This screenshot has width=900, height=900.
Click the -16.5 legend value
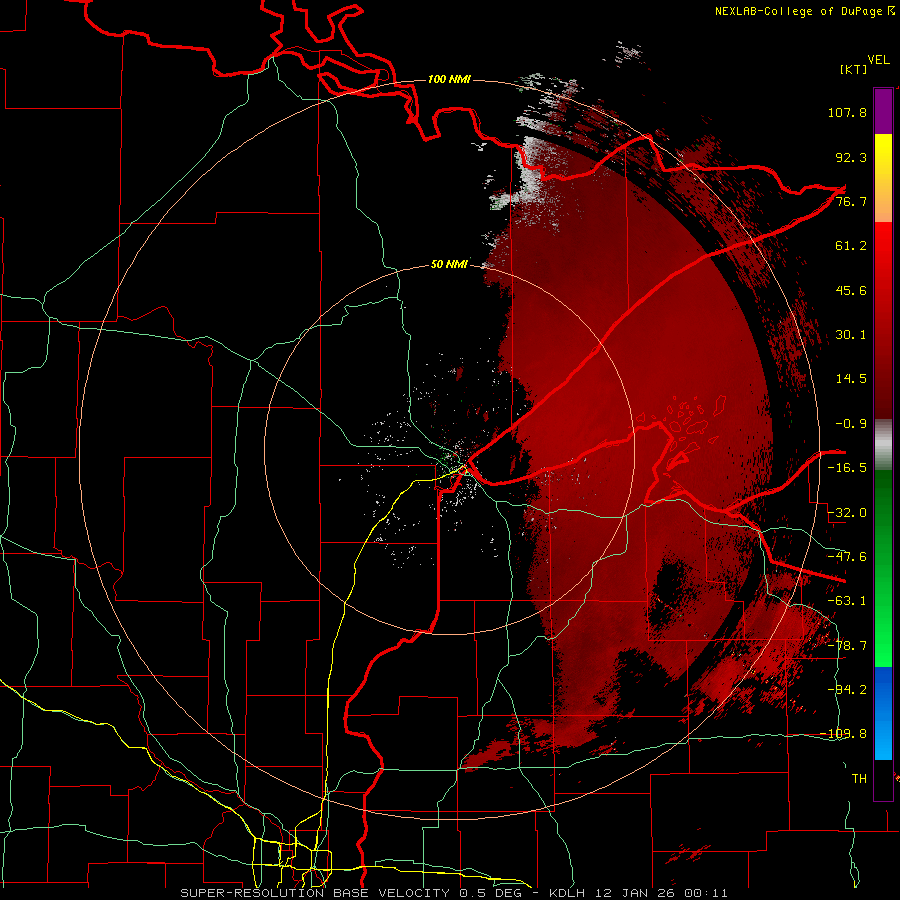[x=847, y=468]
